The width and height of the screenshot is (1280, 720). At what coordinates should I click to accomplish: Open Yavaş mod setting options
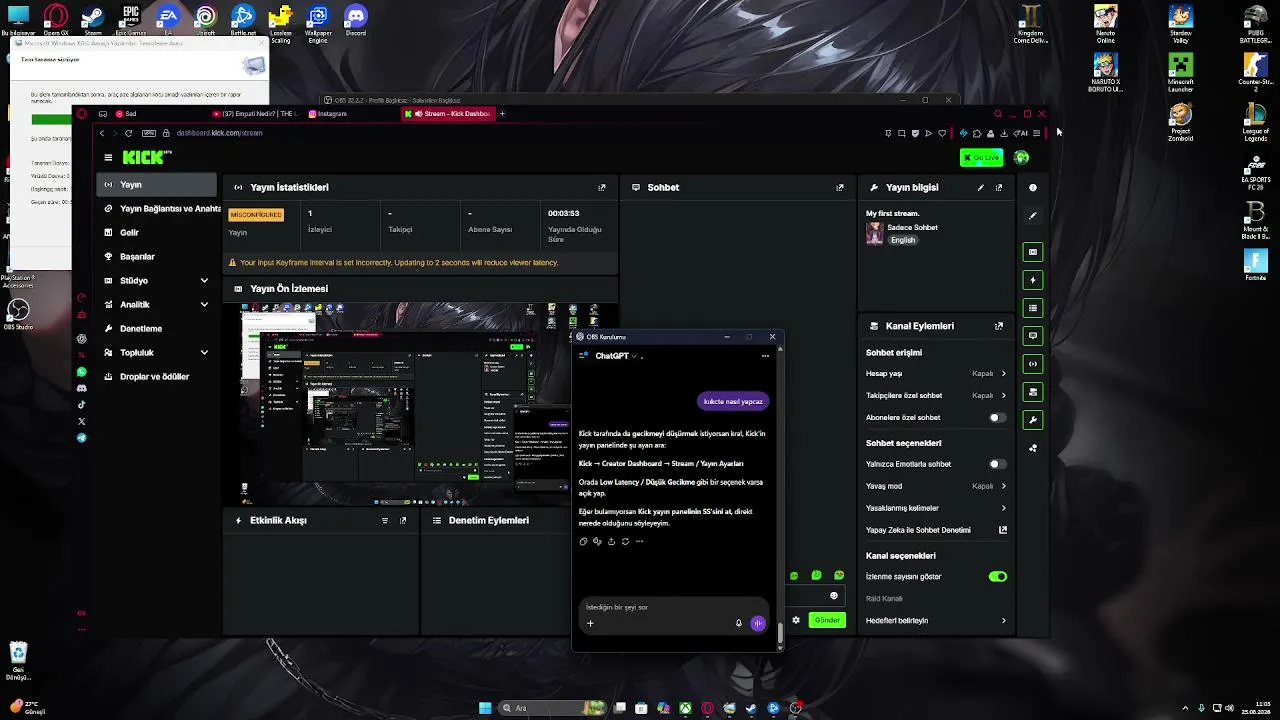(x=936, y=486)
